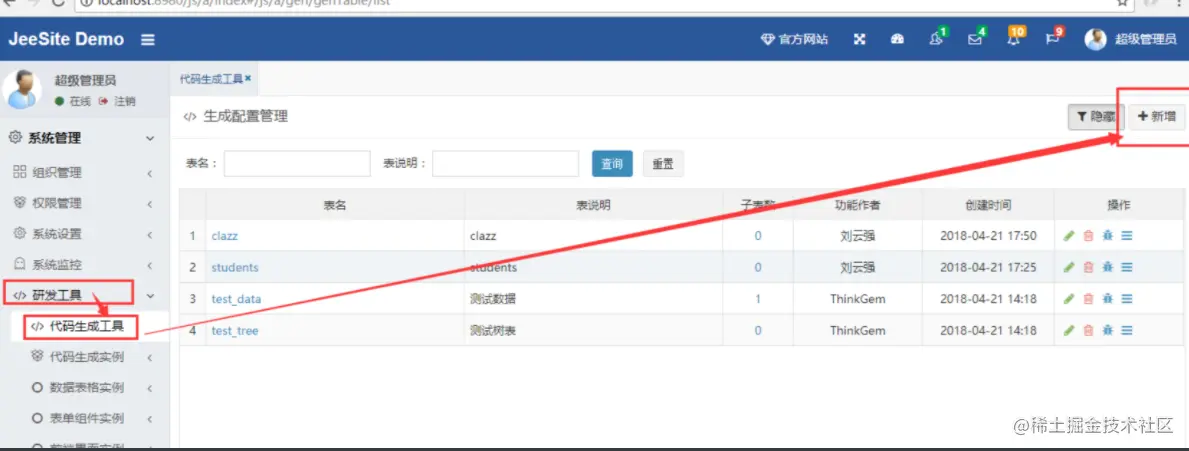
Task: Focus the 表名 search input field
Action: click(297, 164)
